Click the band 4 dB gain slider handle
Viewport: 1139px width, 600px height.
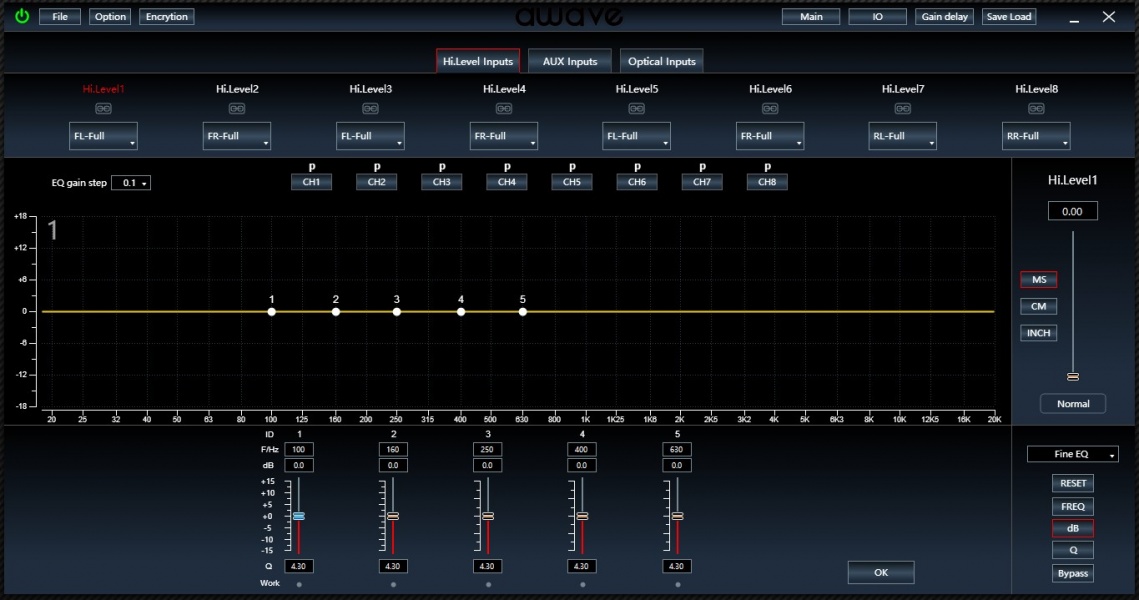tap(582, 516)
